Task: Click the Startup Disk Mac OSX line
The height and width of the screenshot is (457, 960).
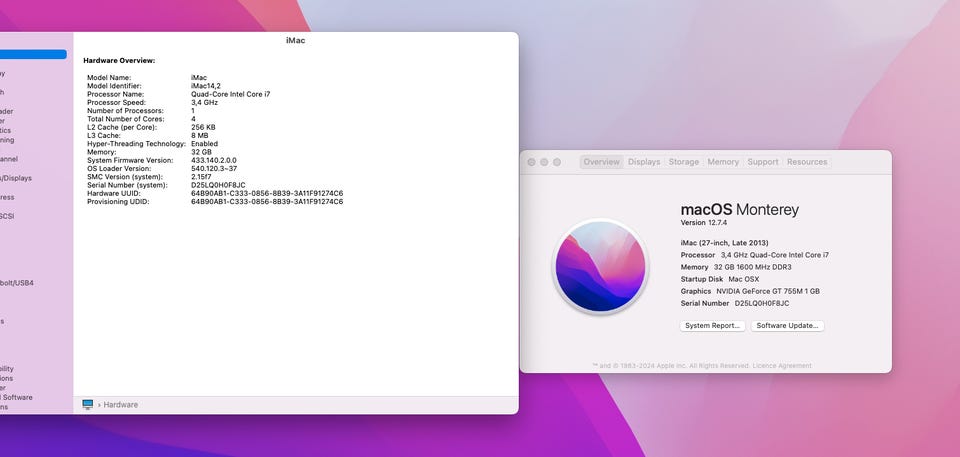Action: pyautogui.click(x=719, y=279)
